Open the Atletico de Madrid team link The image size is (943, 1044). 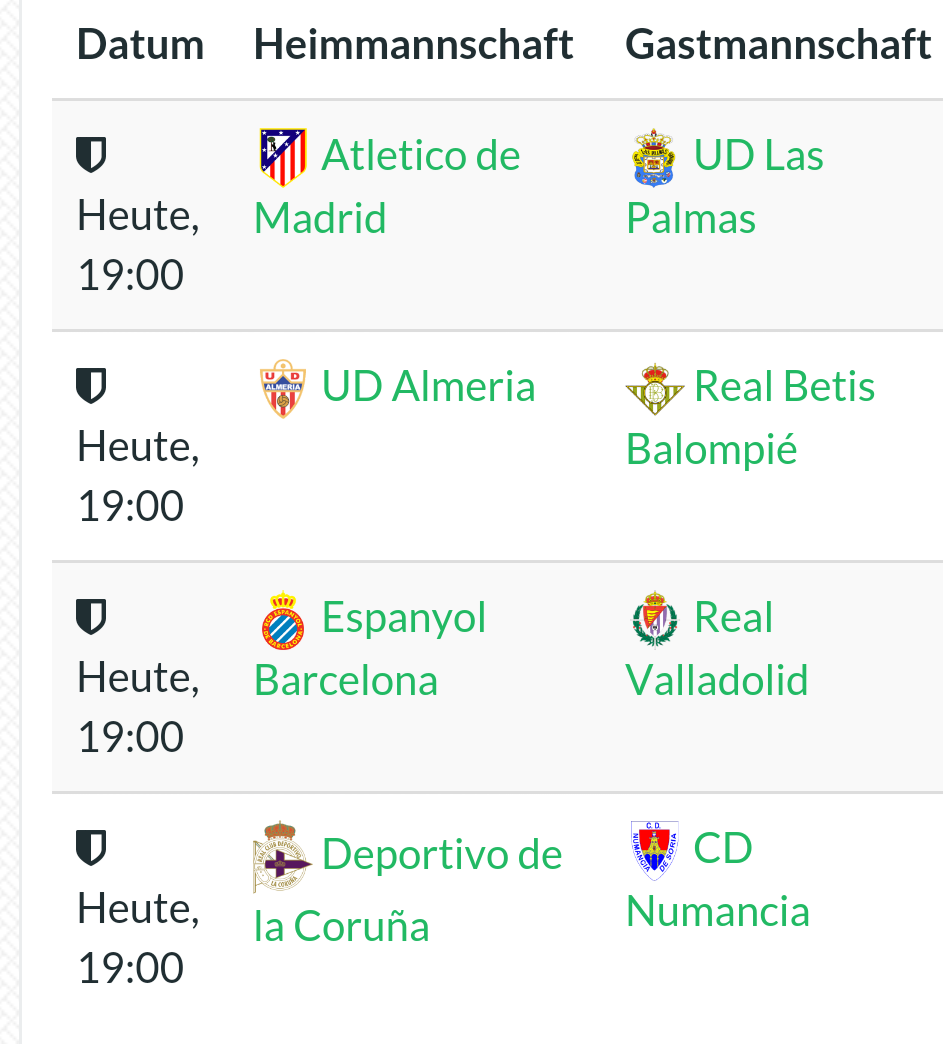coord(420,156)
